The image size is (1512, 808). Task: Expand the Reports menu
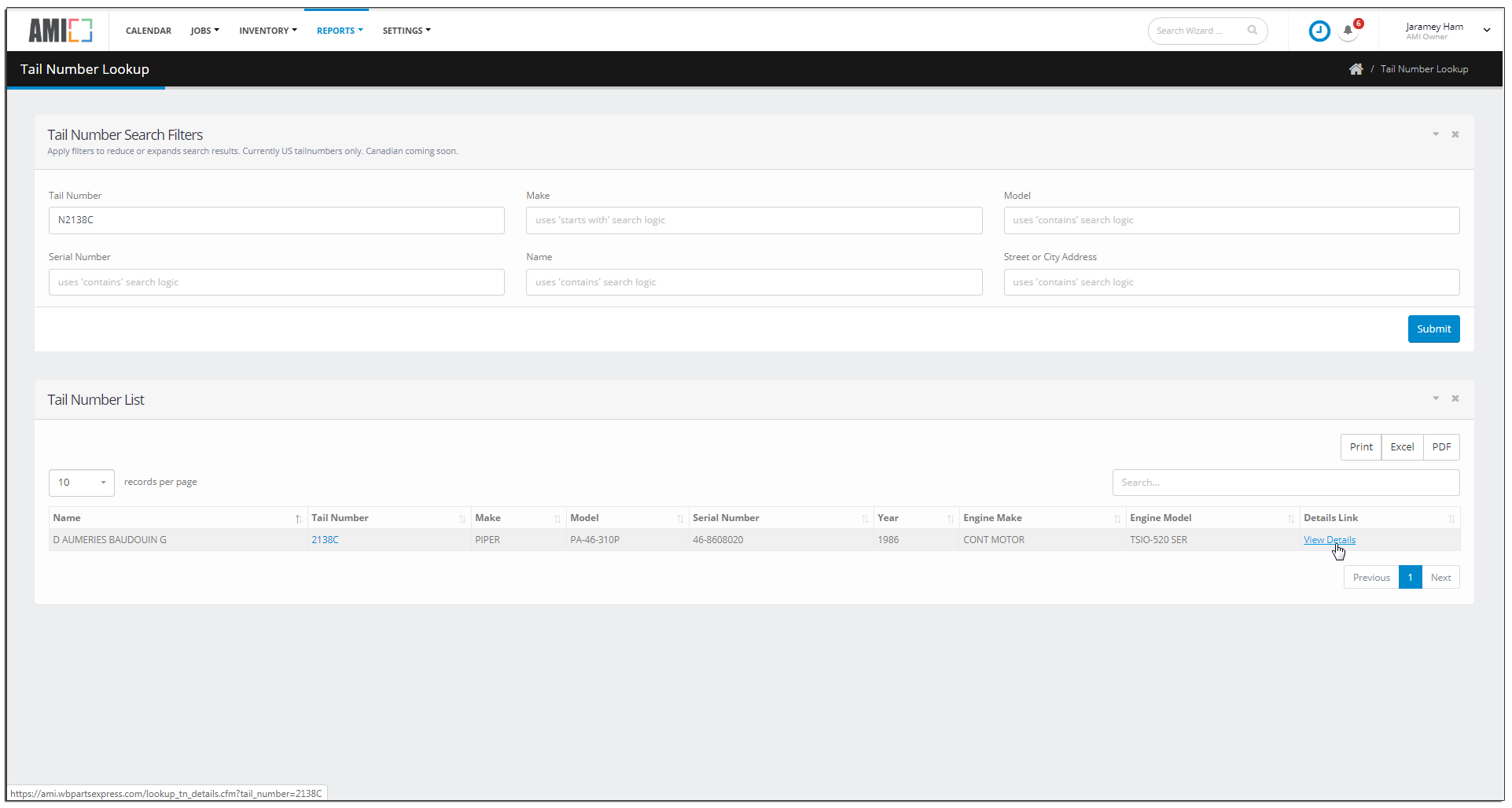[340, 31]
